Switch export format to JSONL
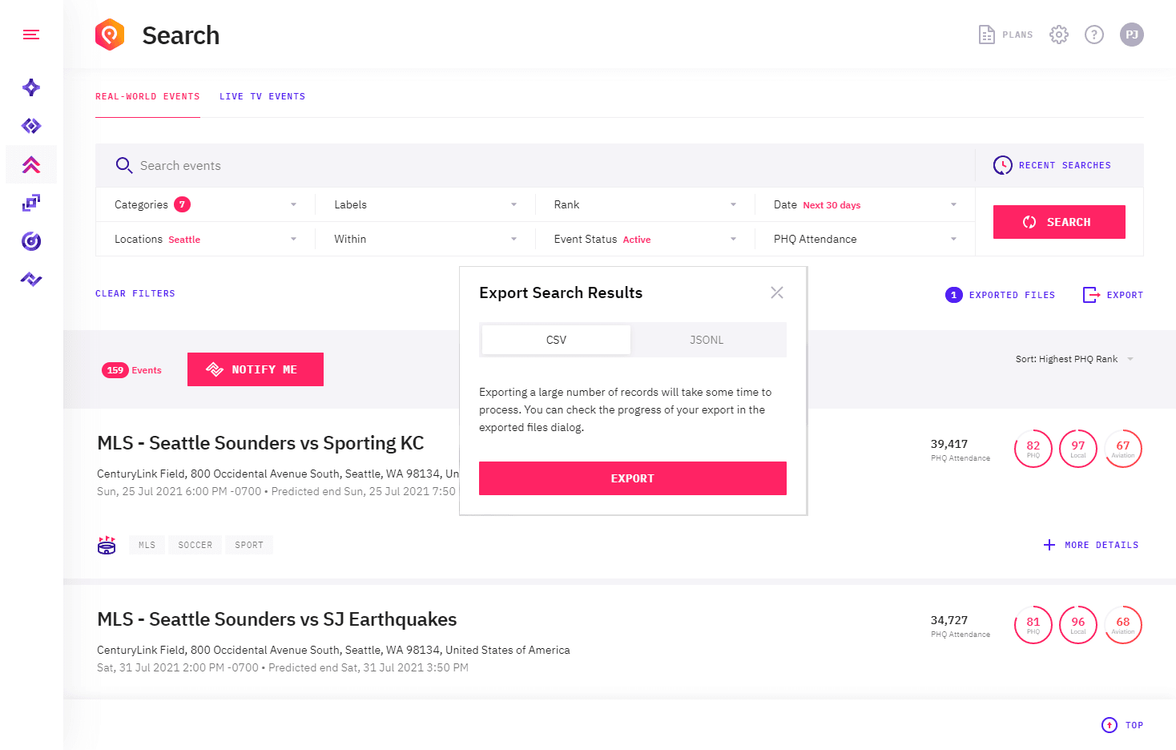 tap(706, 339)
